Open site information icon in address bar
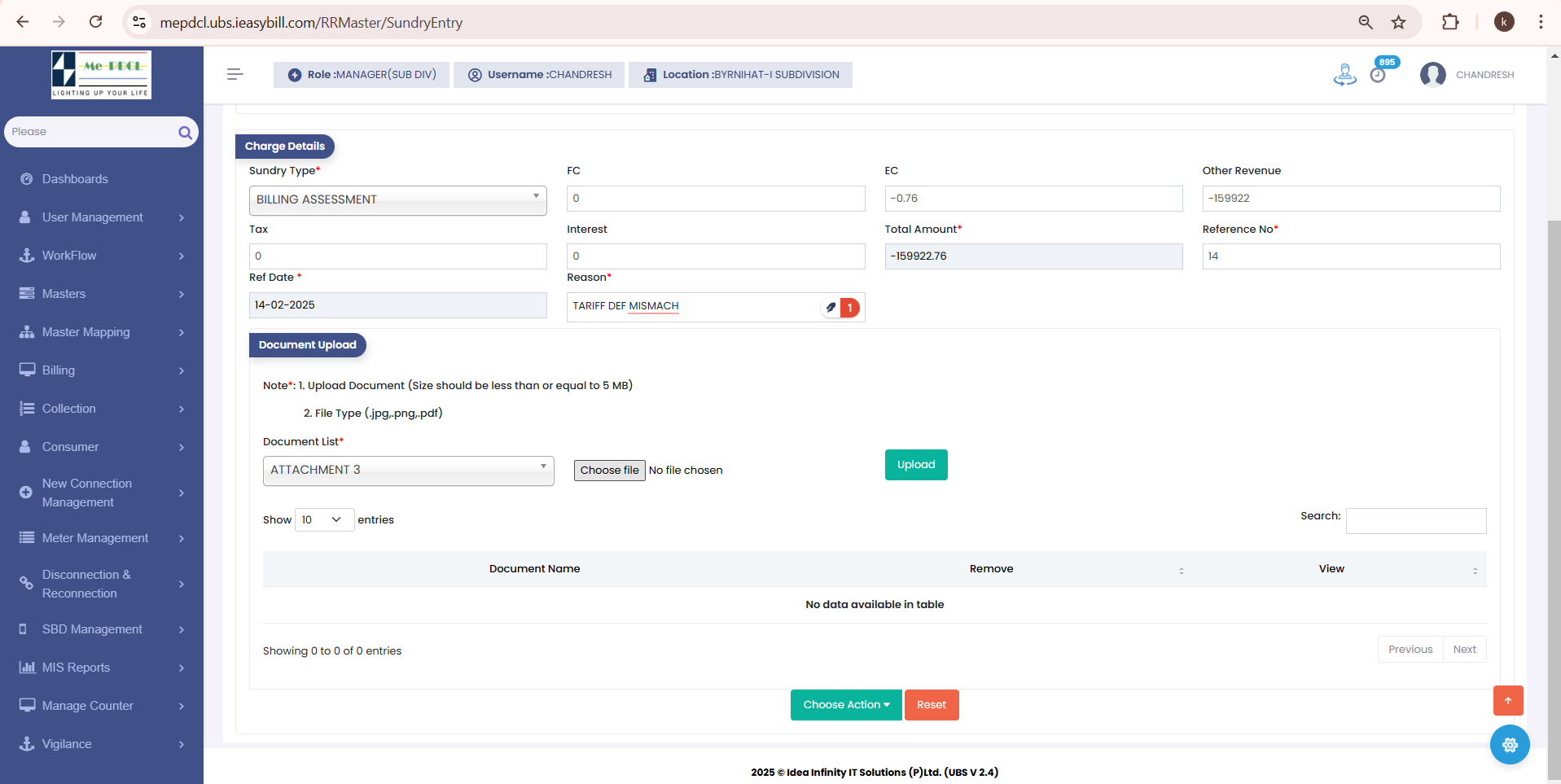Viewport: 1561px width, 784px height. (x=139, y=22)
